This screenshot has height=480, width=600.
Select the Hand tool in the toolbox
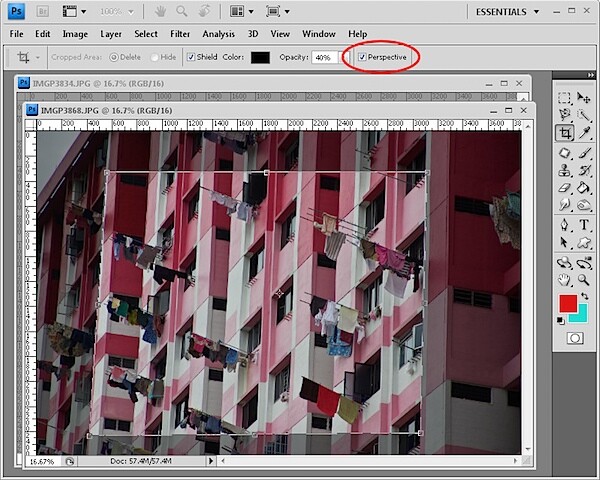564,280
